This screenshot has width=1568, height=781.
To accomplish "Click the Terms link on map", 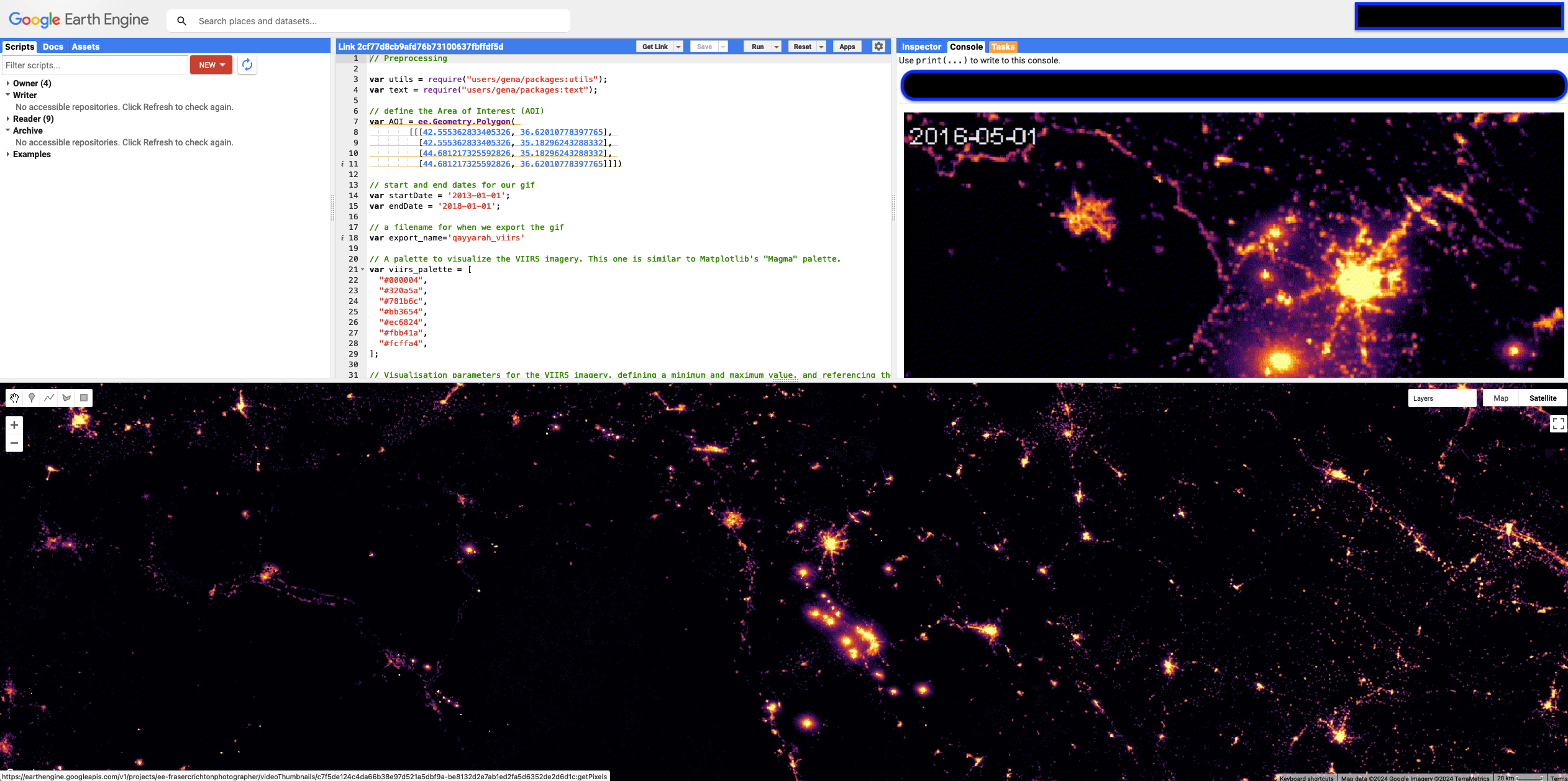I will 1558,777.
